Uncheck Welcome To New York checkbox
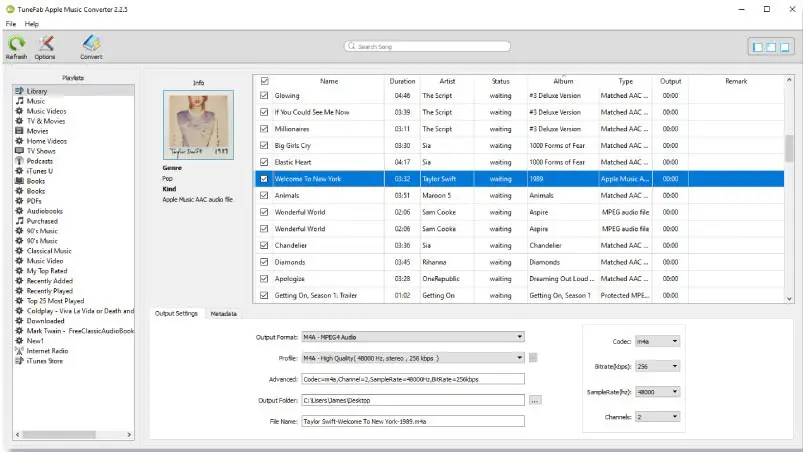The width and height of the screenshot is (803, 452). tap(264, 179)
